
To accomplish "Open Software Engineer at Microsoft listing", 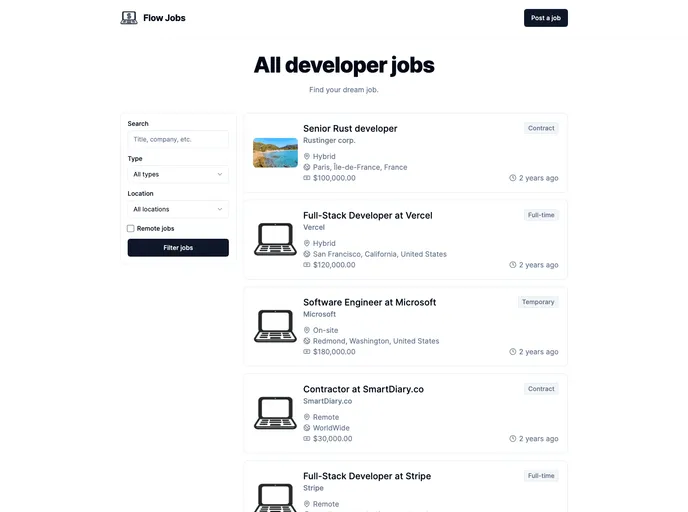I will 369,302.
